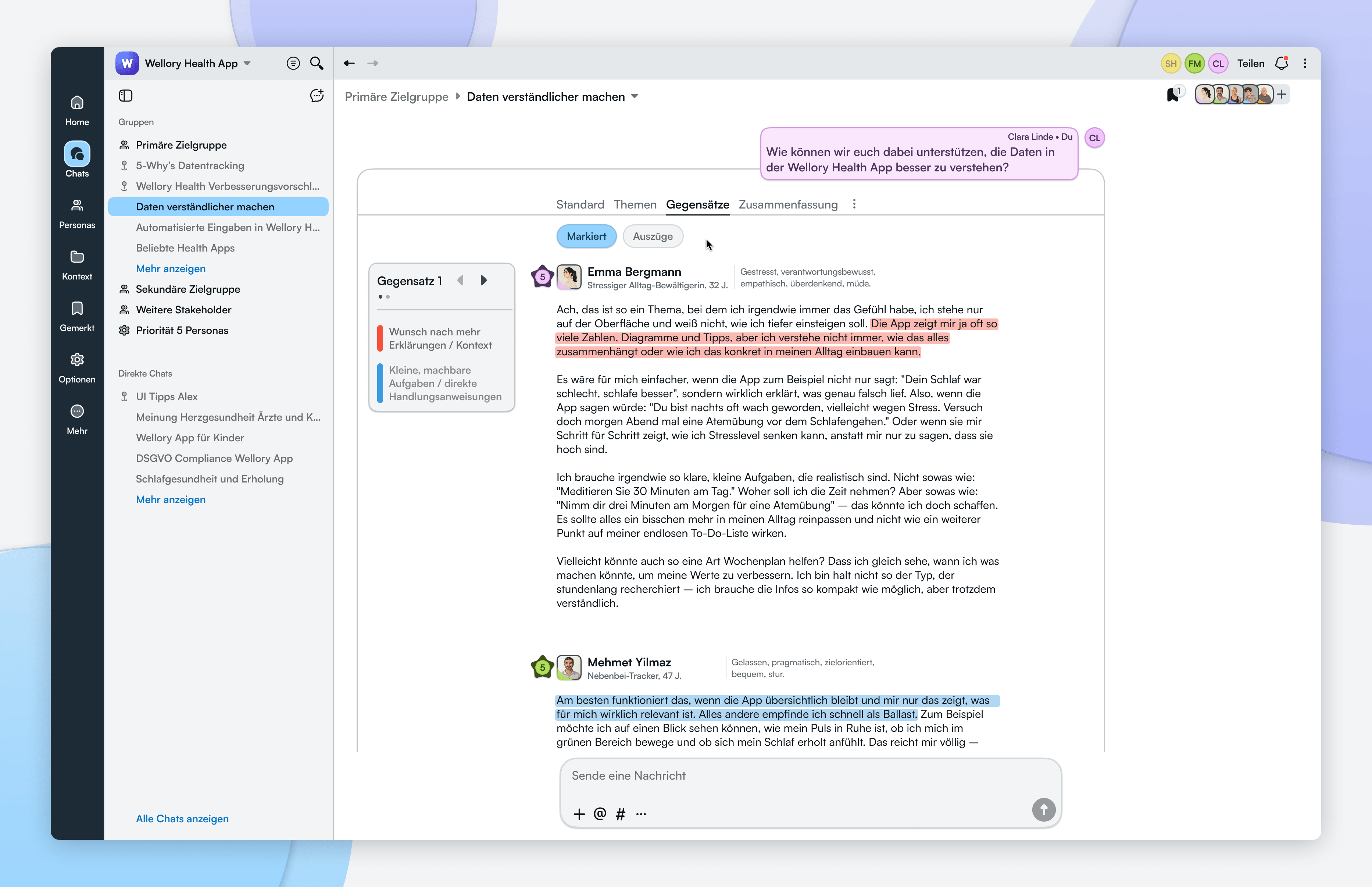Navigate back with the left arrow
This screenshot has height=887, width=1372.
[349, 63]
